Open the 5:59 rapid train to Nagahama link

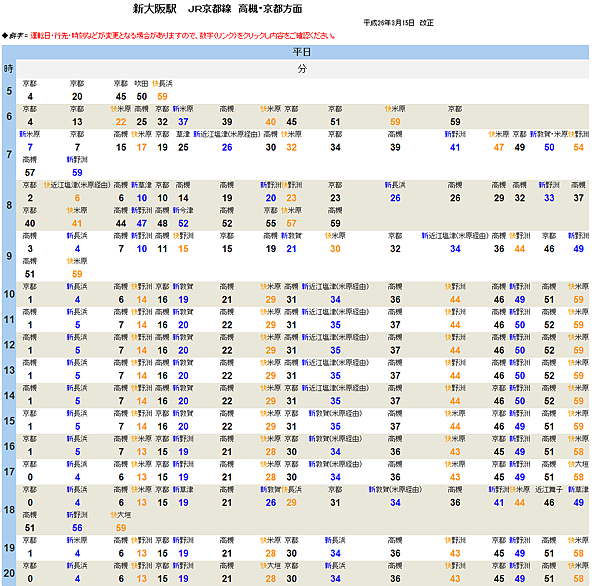pyautogui.click(x=162, y=96)
